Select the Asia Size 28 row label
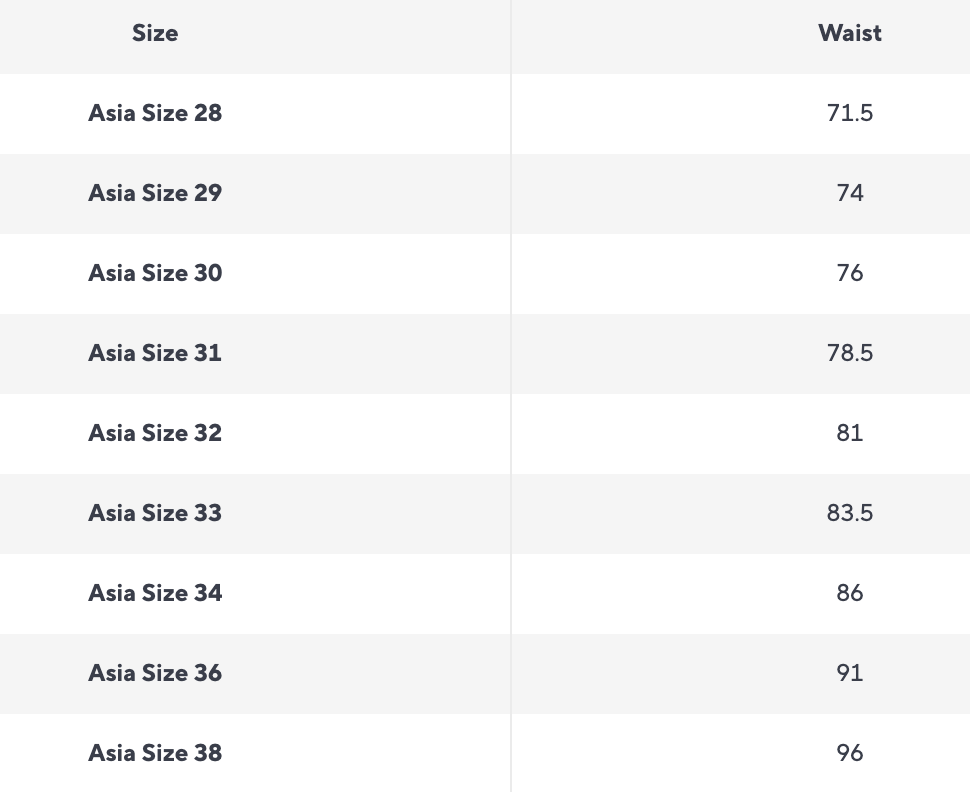 coord(155,113)
